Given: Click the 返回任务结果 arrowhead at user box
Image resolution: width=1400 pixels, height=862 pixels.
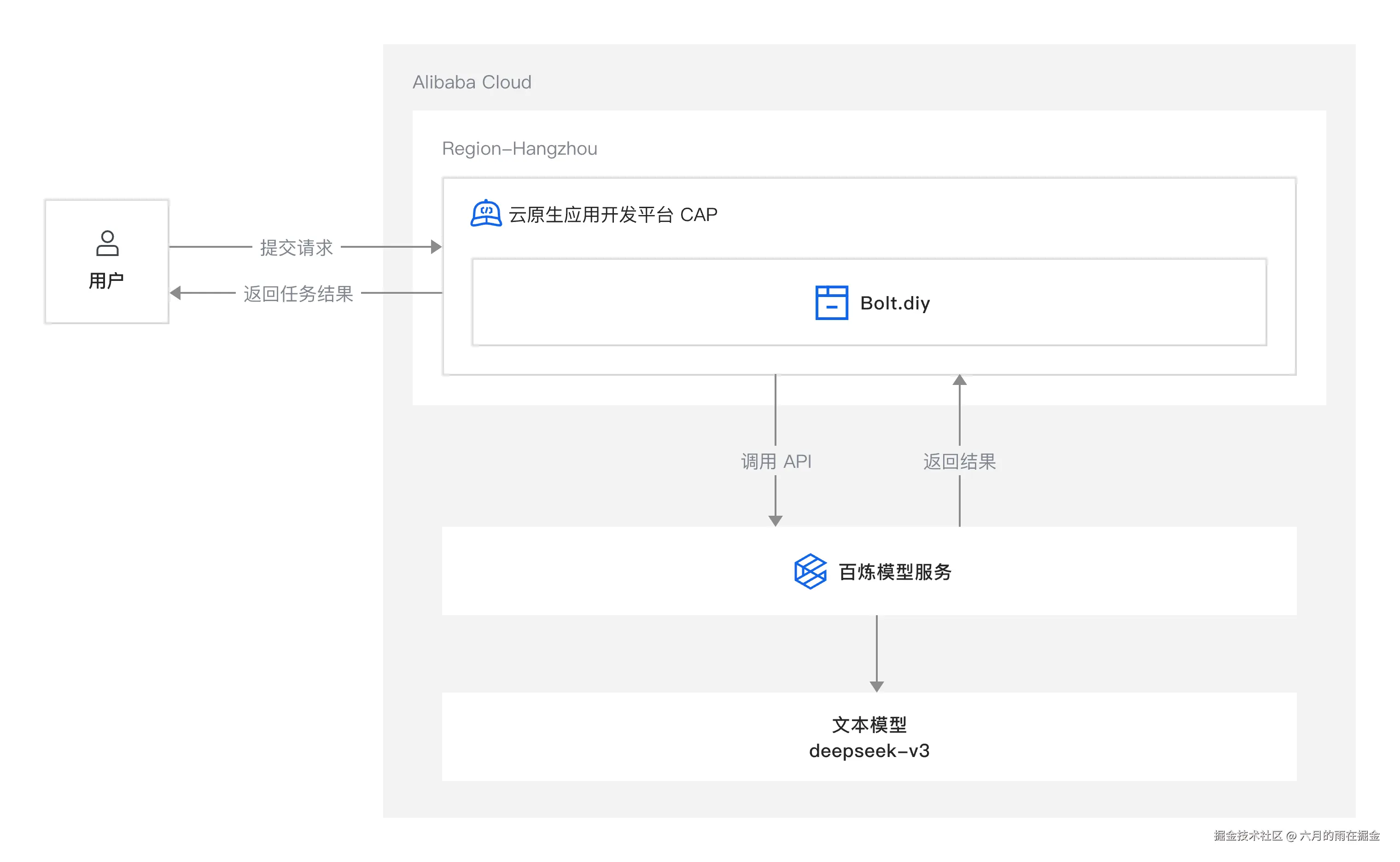Looking at the screenshot, I should 175,293.
